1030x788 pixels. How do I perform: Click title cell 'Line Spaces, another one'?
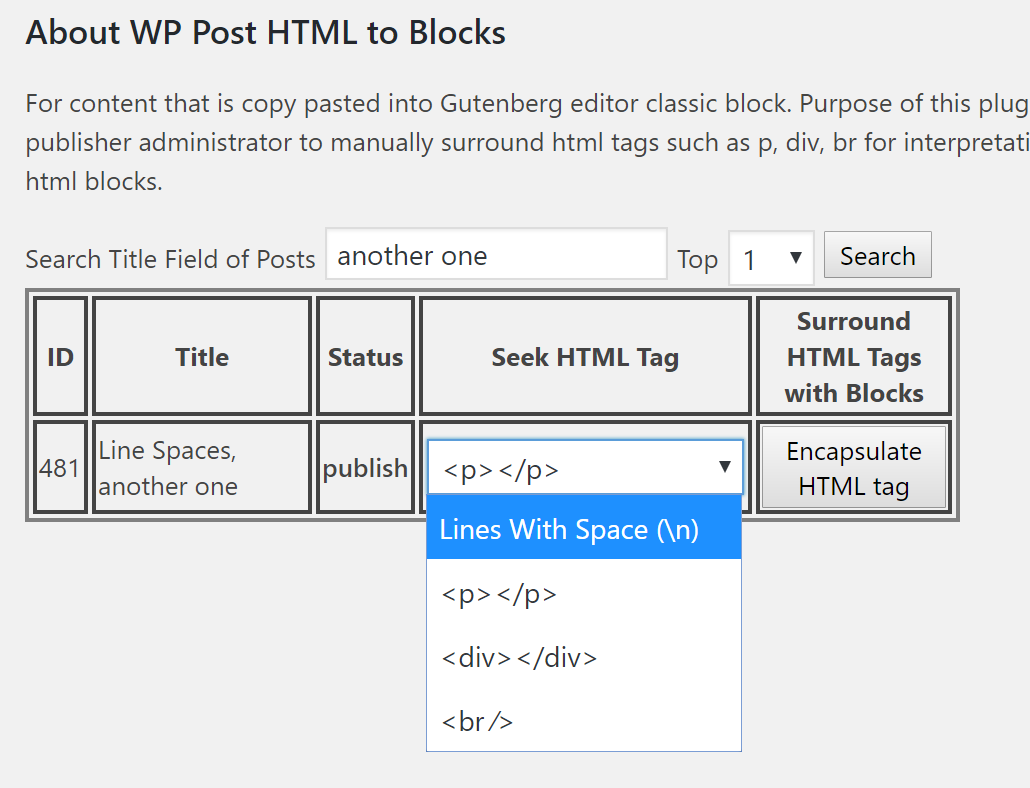(202, 468)
